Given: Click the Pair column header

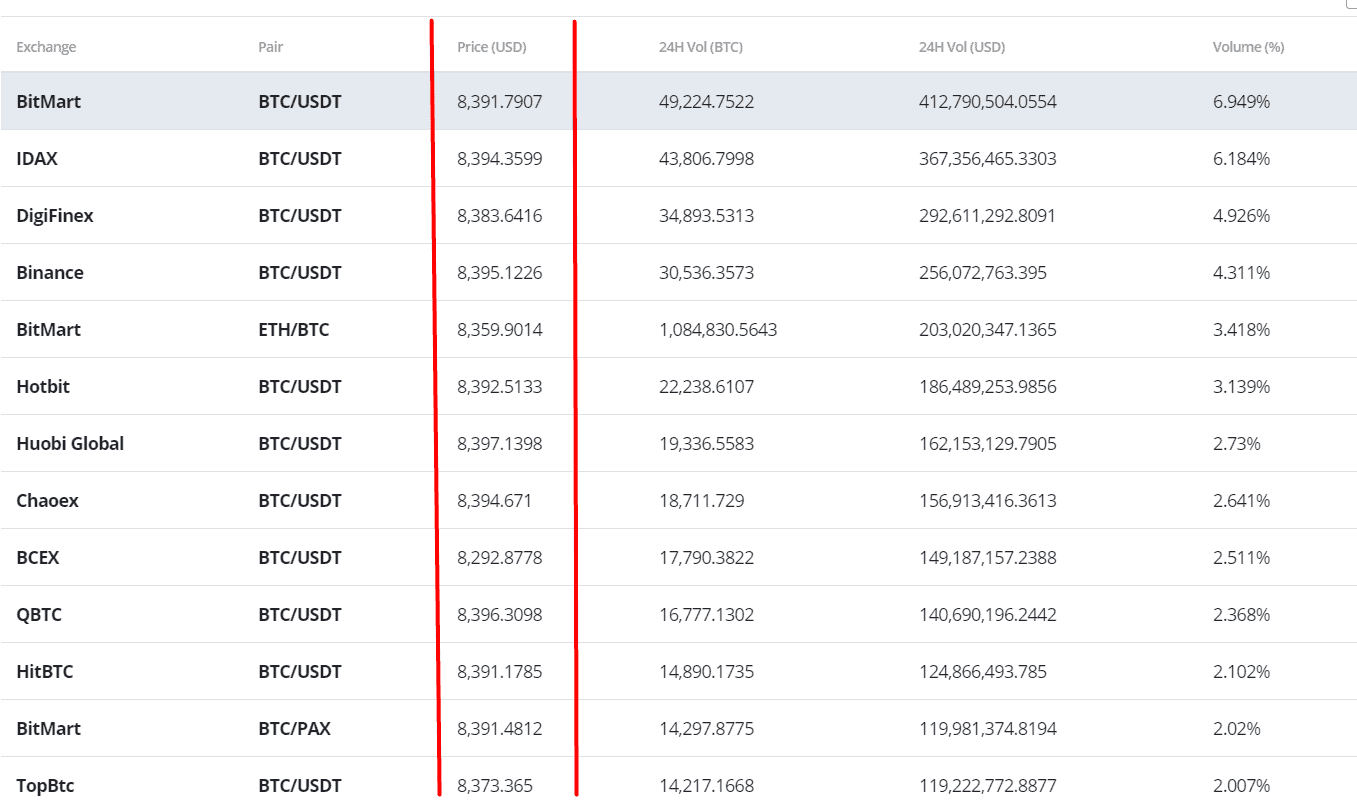Looking at the screenshot, I should [x=270, y=47].
